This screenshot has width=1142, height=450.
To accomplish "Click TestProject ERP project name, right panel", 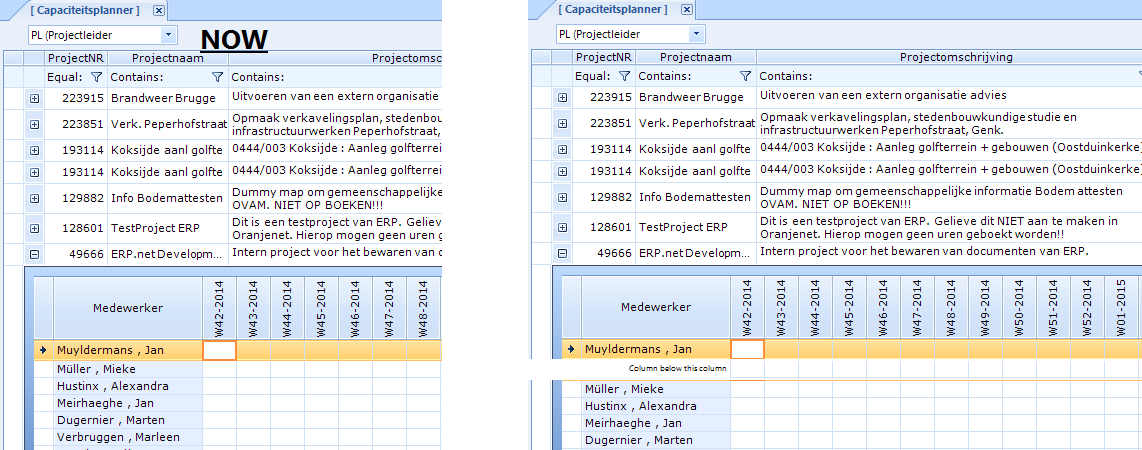I will tap(683, 227).
